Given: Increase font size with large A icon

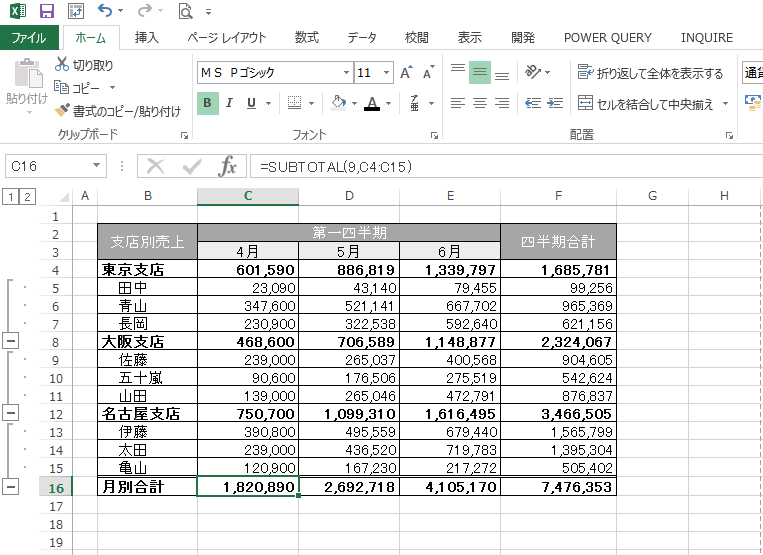Looking at the screenshot, I should (x=406, y=73).
